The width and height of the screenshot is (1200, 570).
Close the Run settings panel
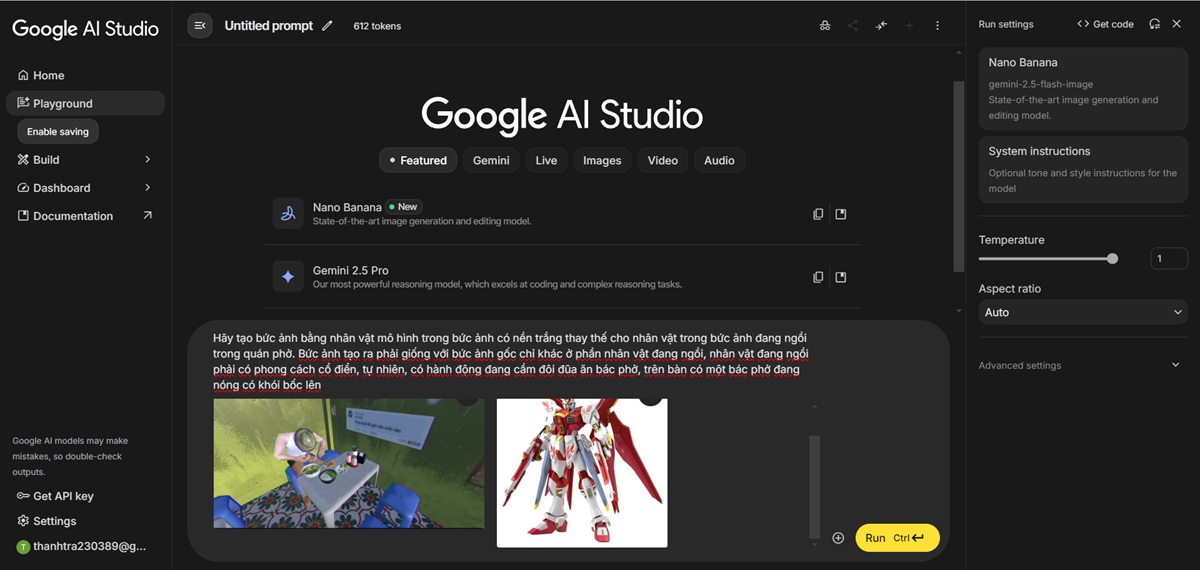[x=1177, y=24]
